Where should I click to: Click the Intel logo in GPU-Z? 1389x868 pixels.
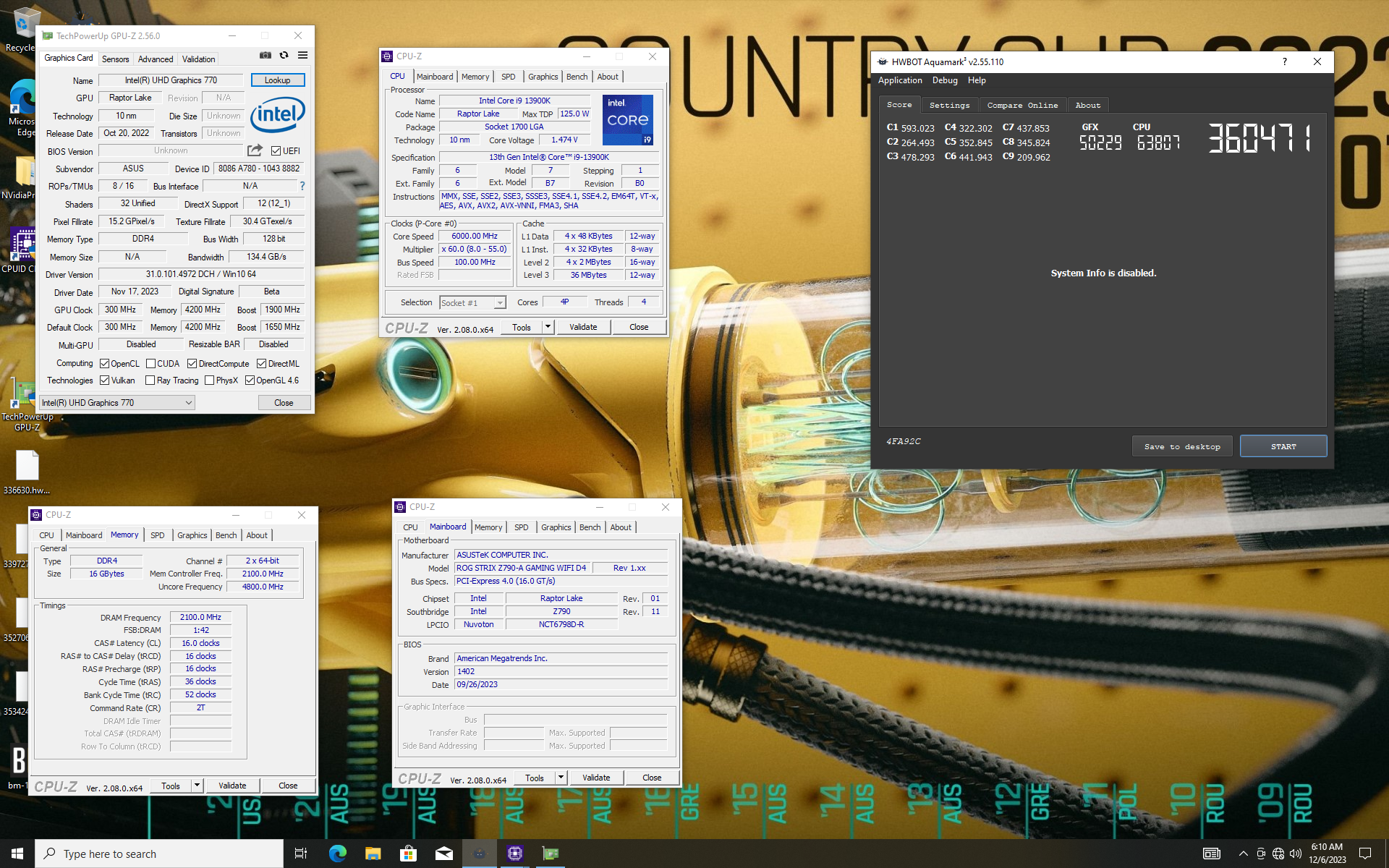click(278, 114)
